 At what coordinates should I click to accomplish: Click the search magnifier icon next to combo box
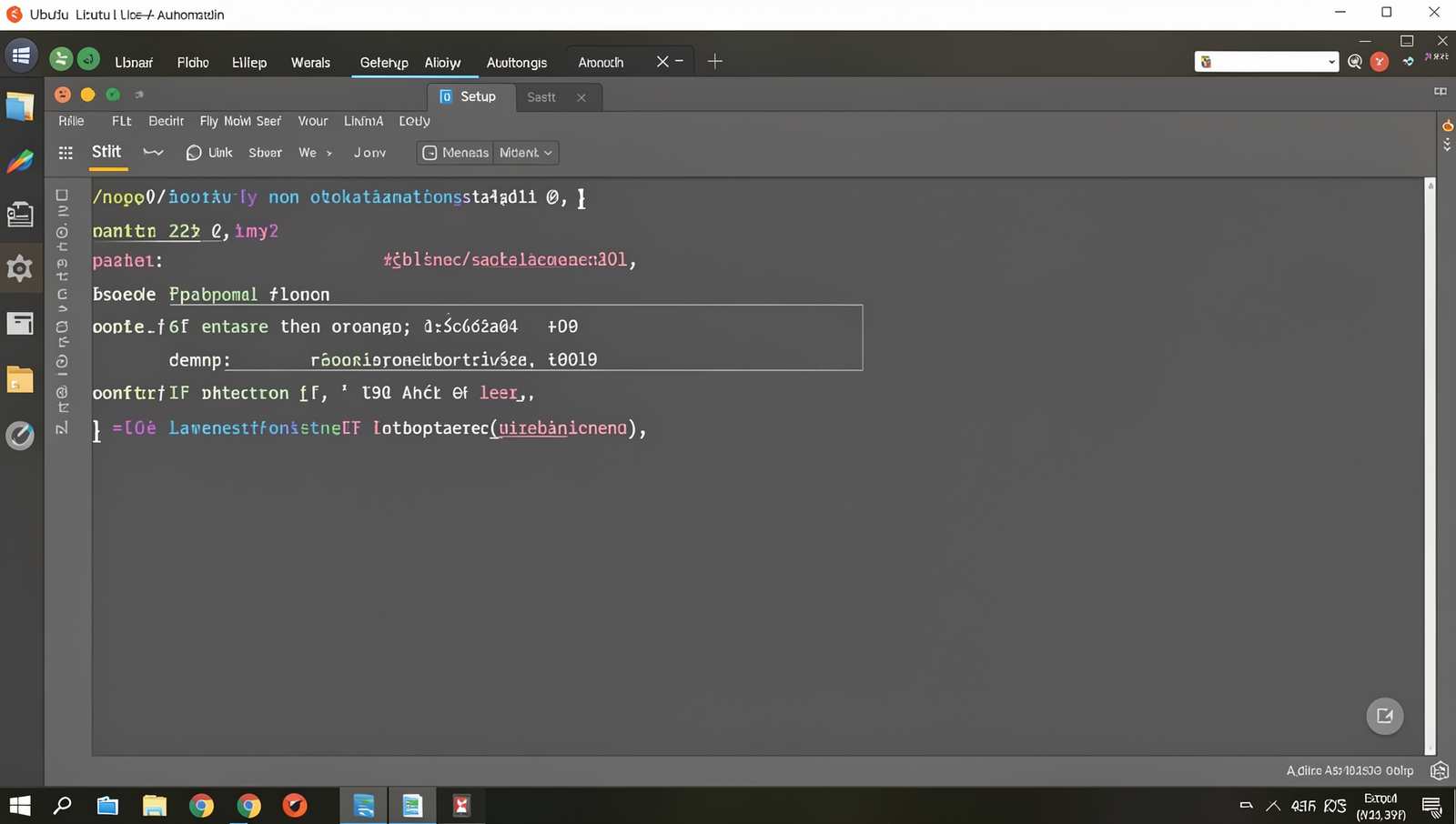click(1355, 62)
